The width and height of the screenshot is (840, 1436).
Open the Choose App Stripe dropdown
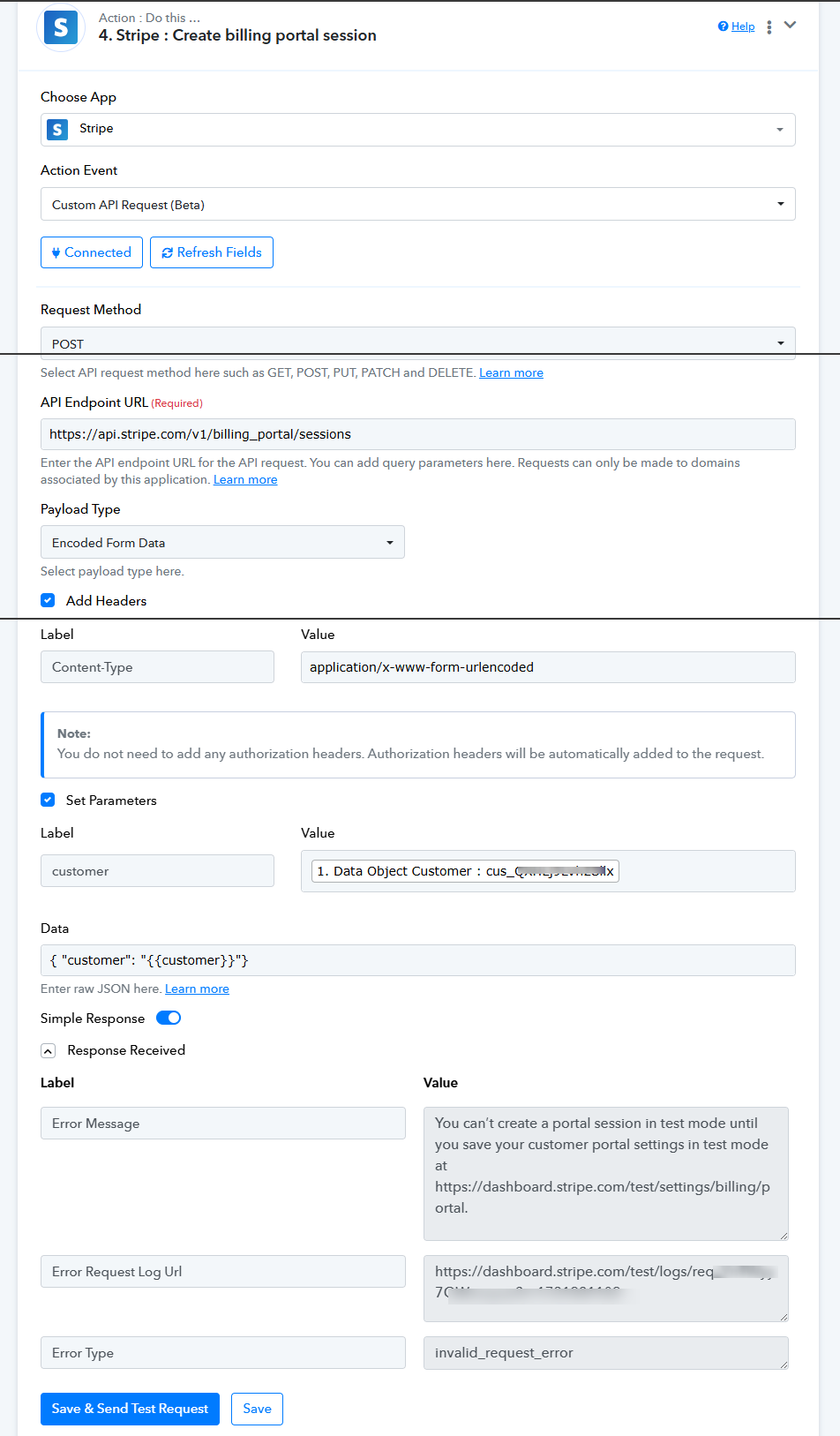coord(418,130)
